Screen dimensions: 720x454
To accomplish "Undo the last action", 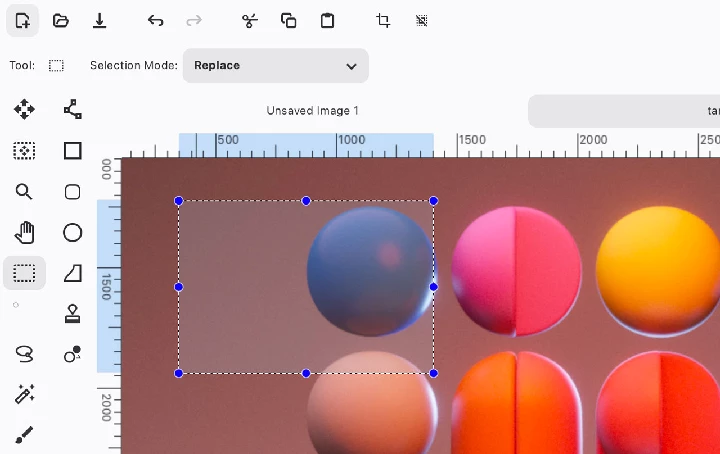I will [x=155, y=20].
